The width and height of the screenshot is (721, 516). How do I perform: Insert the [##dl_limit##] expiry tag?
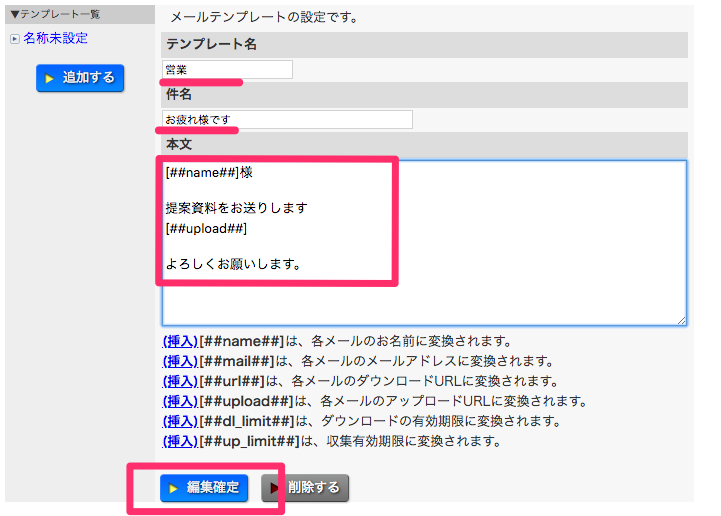pyautogui.click(x=180, y=421)
